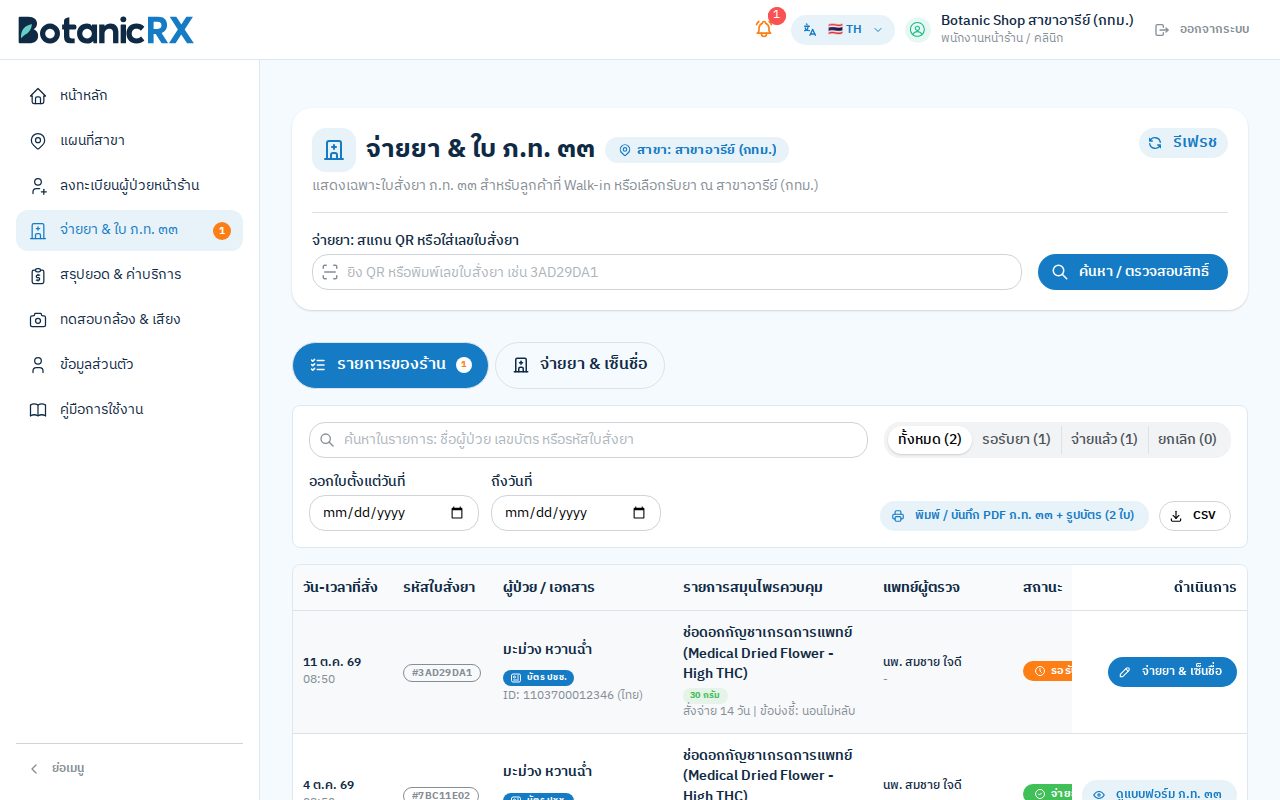Viewport: 1280px width, 800px height.
Task: Open สรุปยอด & ค่าบริการ in the sidebar
Action: point(129,275)
